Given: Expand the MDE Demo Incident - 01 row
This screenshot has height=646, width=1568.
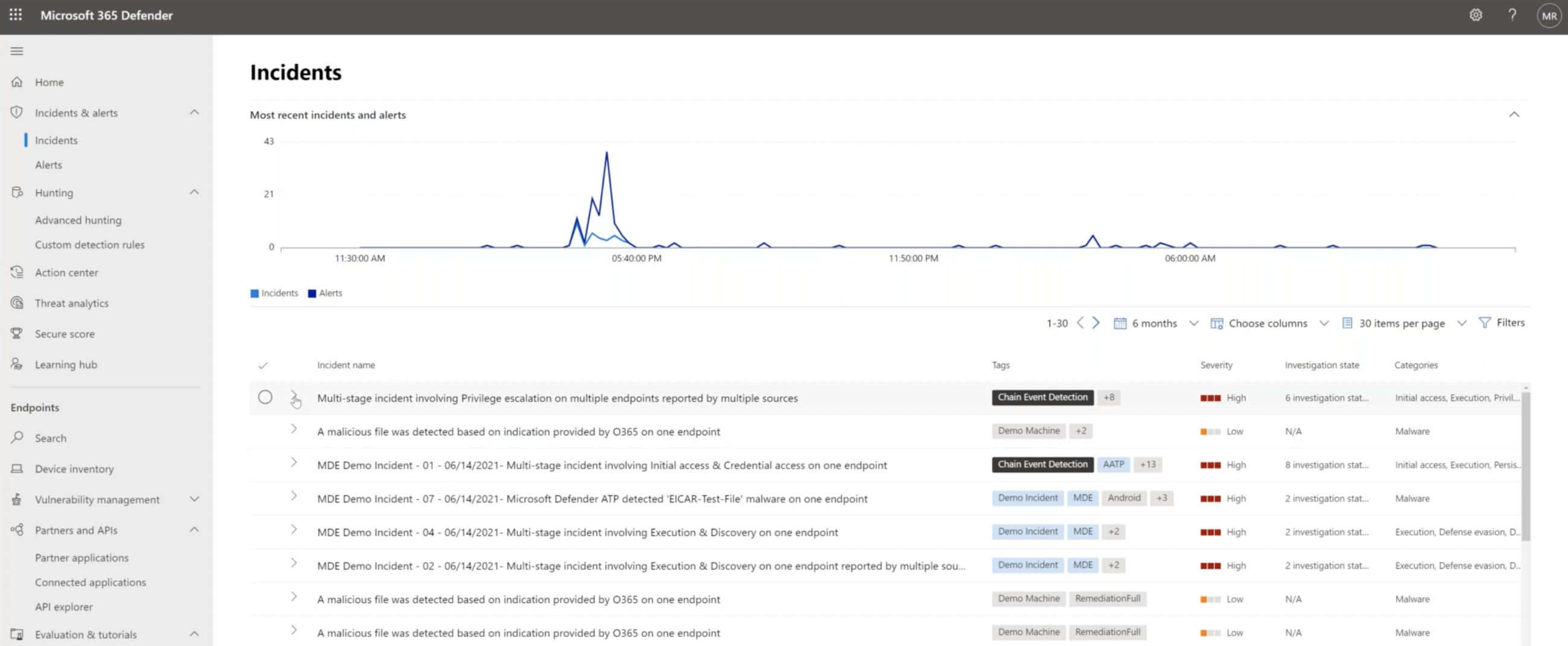Looking at the screenshot, I should pos(294,462).
